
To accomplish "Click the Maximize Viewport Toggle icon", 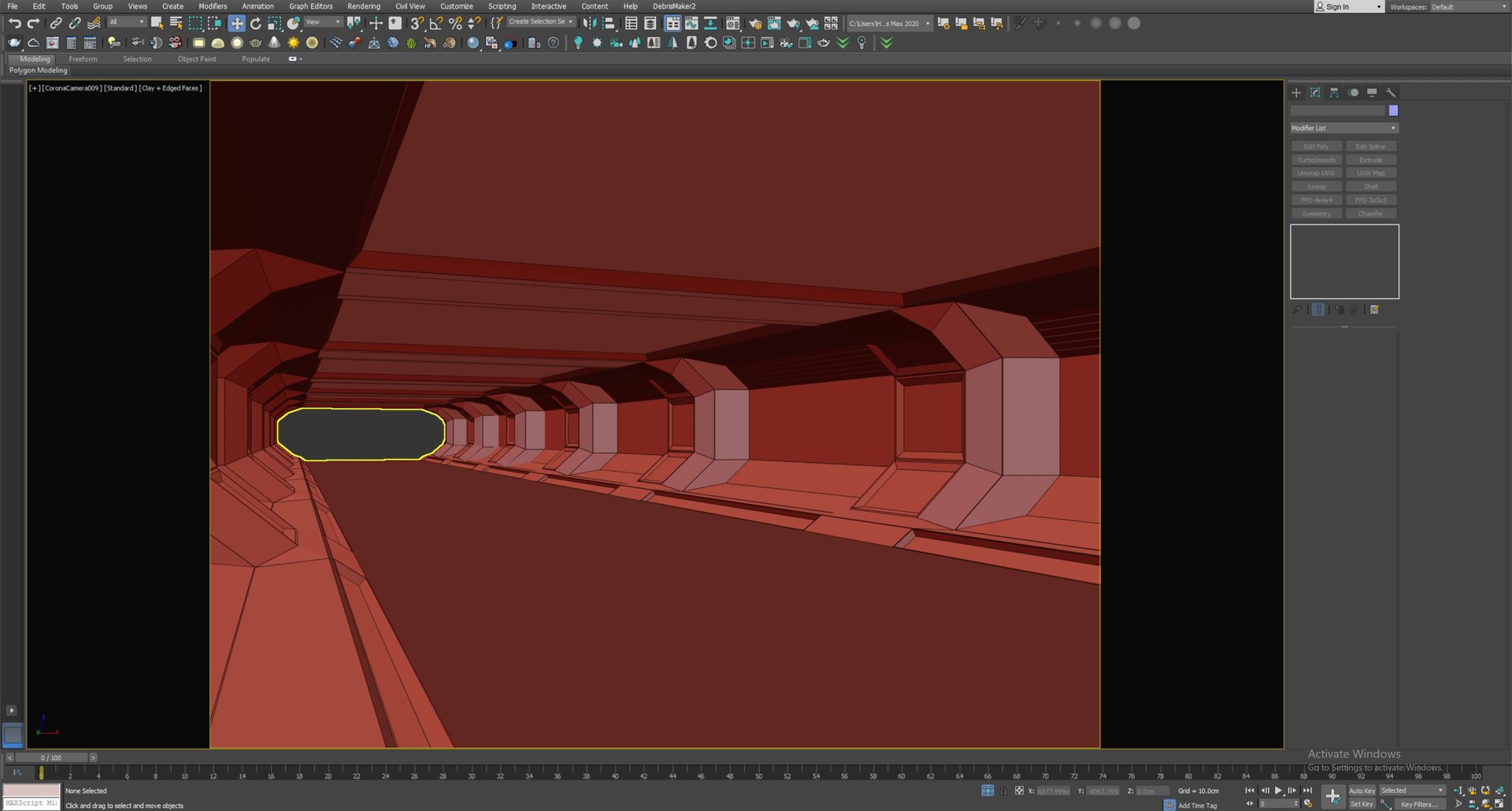I will pyautogui.click(x=1499, y=803).
